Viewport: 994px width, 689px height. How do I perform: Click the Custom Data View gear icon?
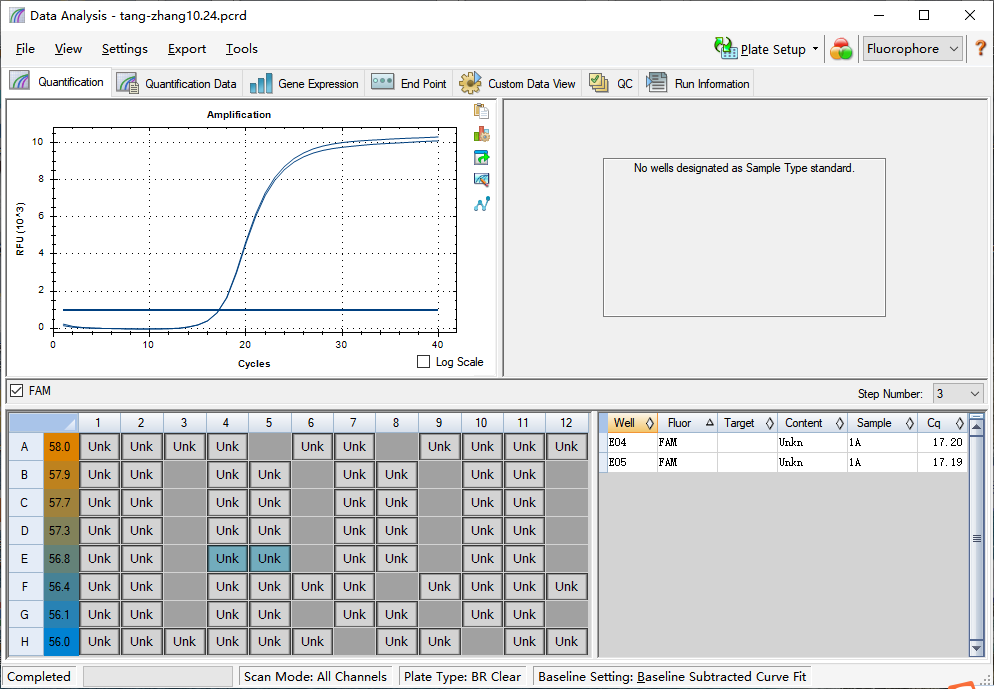(470, 83)
